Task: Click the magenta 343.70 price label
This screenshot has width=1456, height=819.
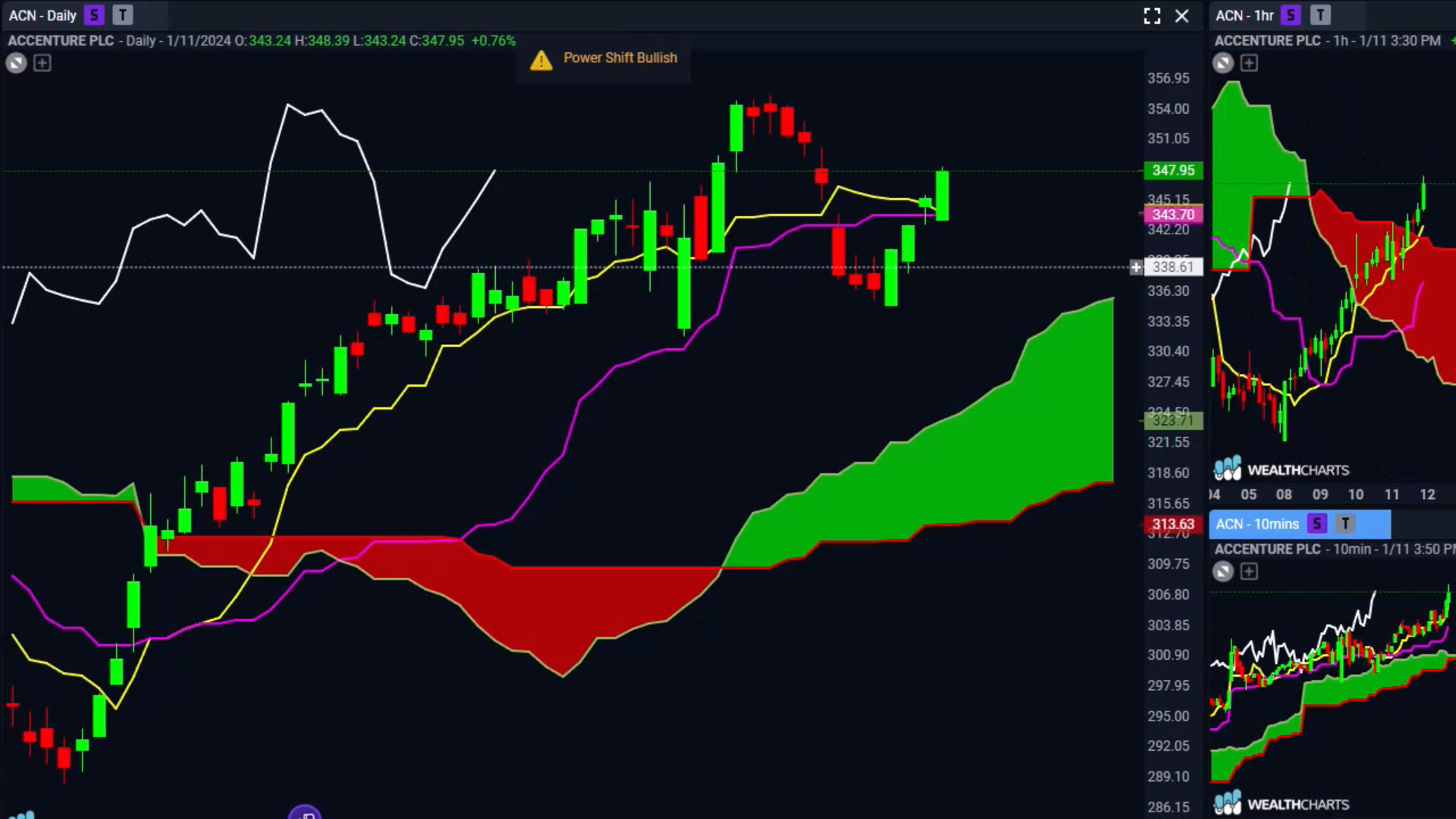Action: pyautogui.click(x=1173, y=215)
